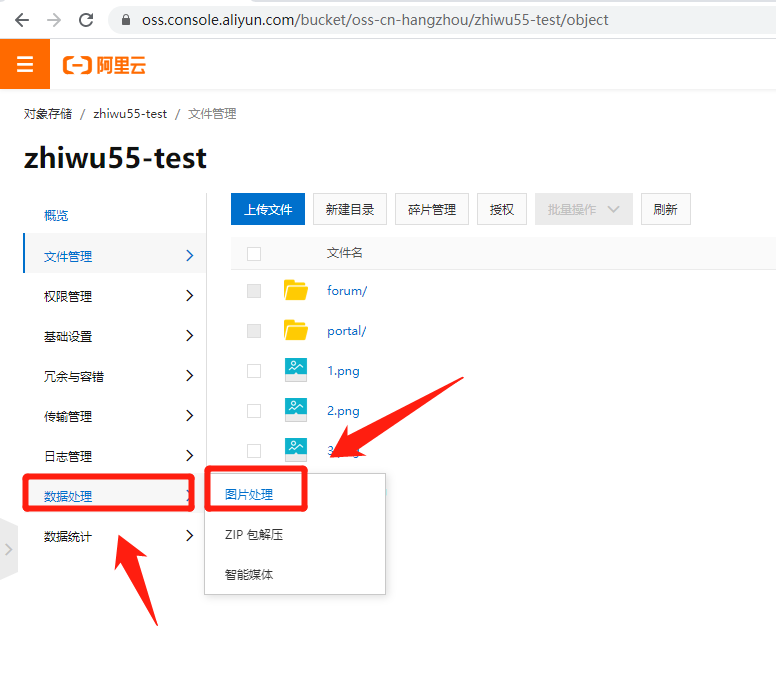Expand the 冗余与容错 chevron
Image resolution: width=776 pixels, height=677 pixels.
click(x=190, y=376)
